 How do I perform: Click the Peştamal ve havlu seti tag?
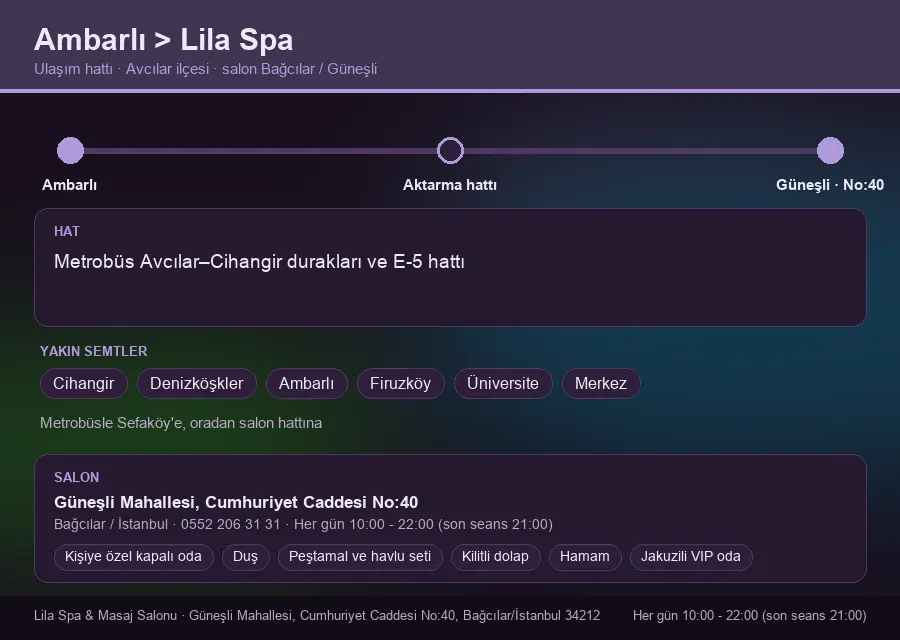(x=360, y=557)
